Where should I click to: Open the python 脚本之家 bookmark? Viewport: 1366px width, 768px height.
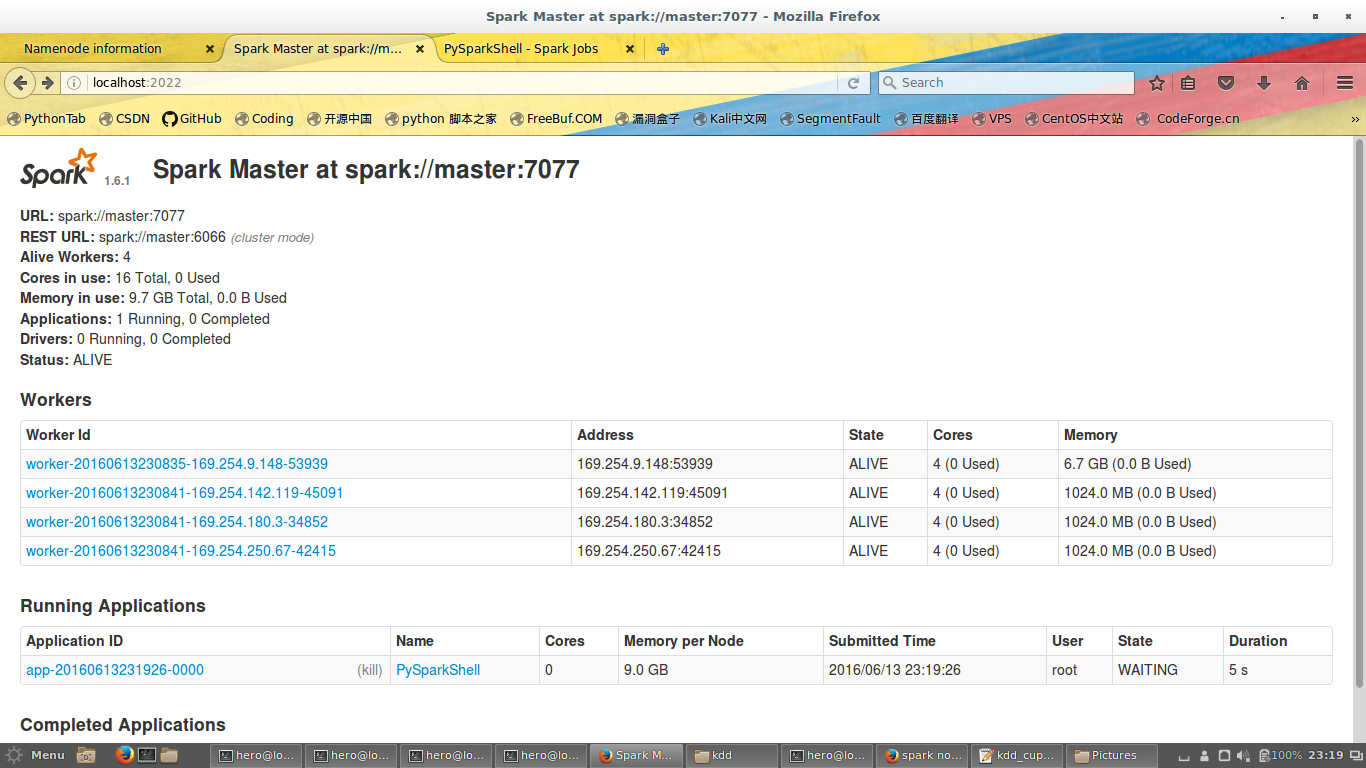coord(441,118)
